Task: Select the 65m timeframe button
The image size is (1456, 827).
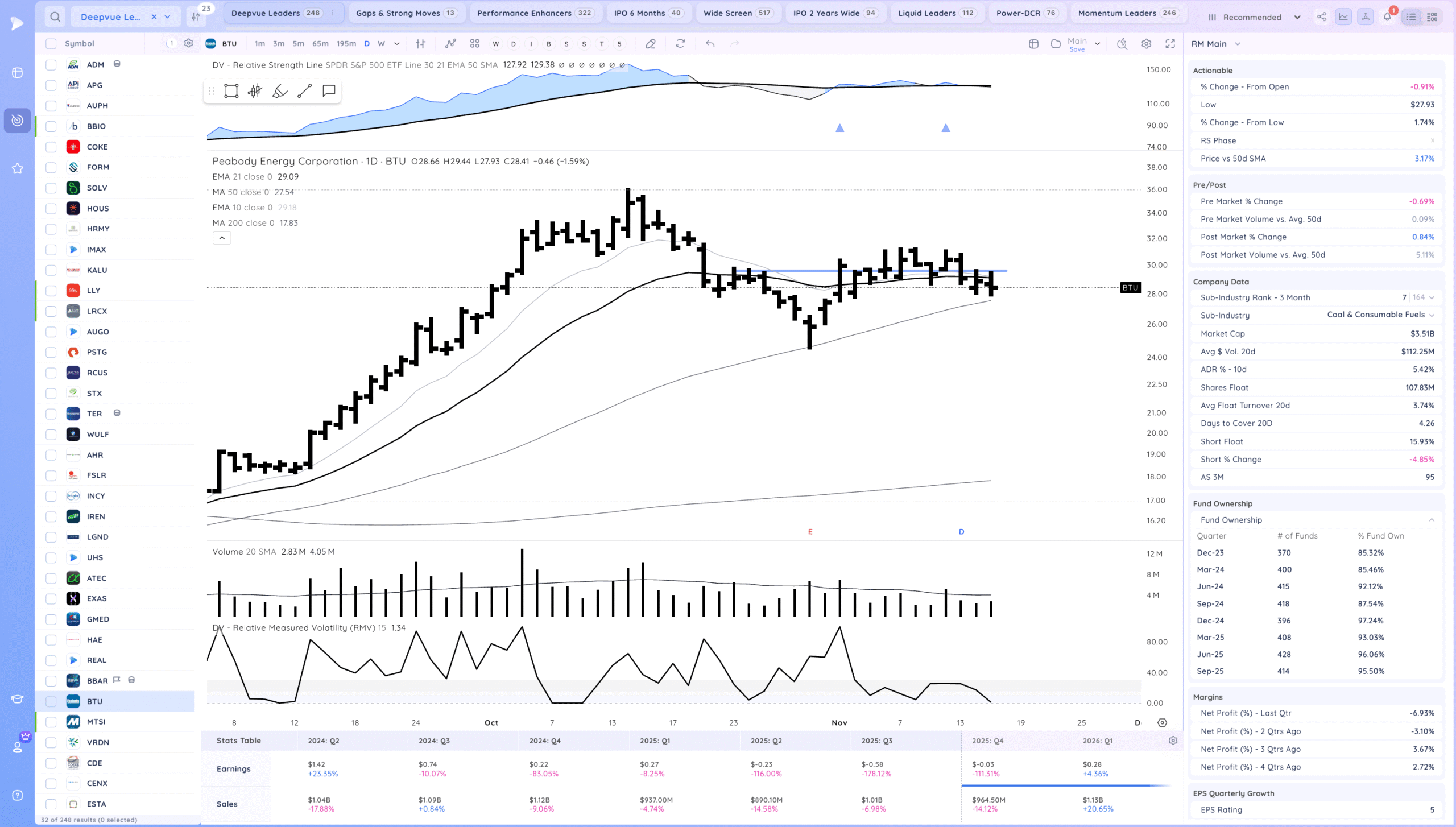Action: tap(320, 44)
